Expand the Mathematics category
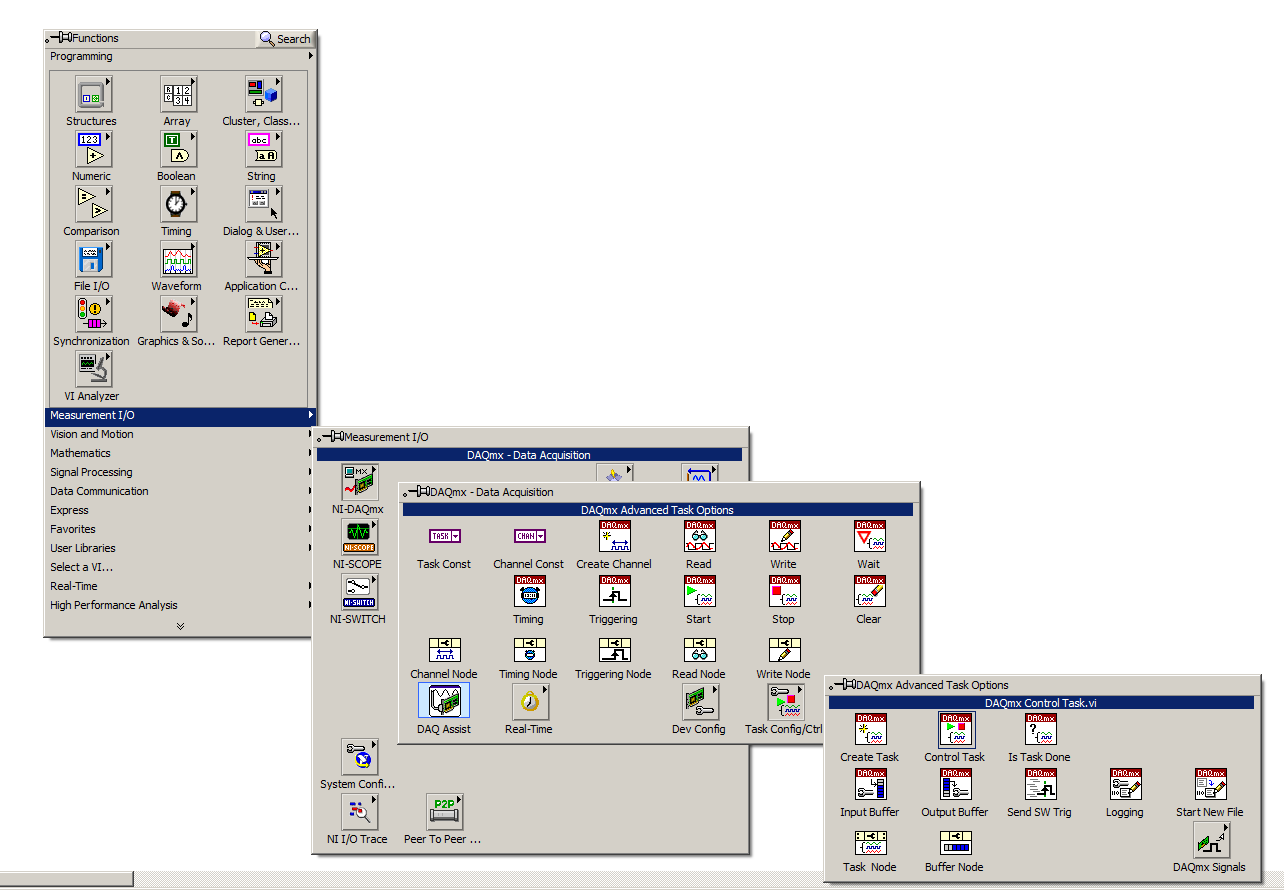This screenshot has height=890, width=1284. pos(181,454)
